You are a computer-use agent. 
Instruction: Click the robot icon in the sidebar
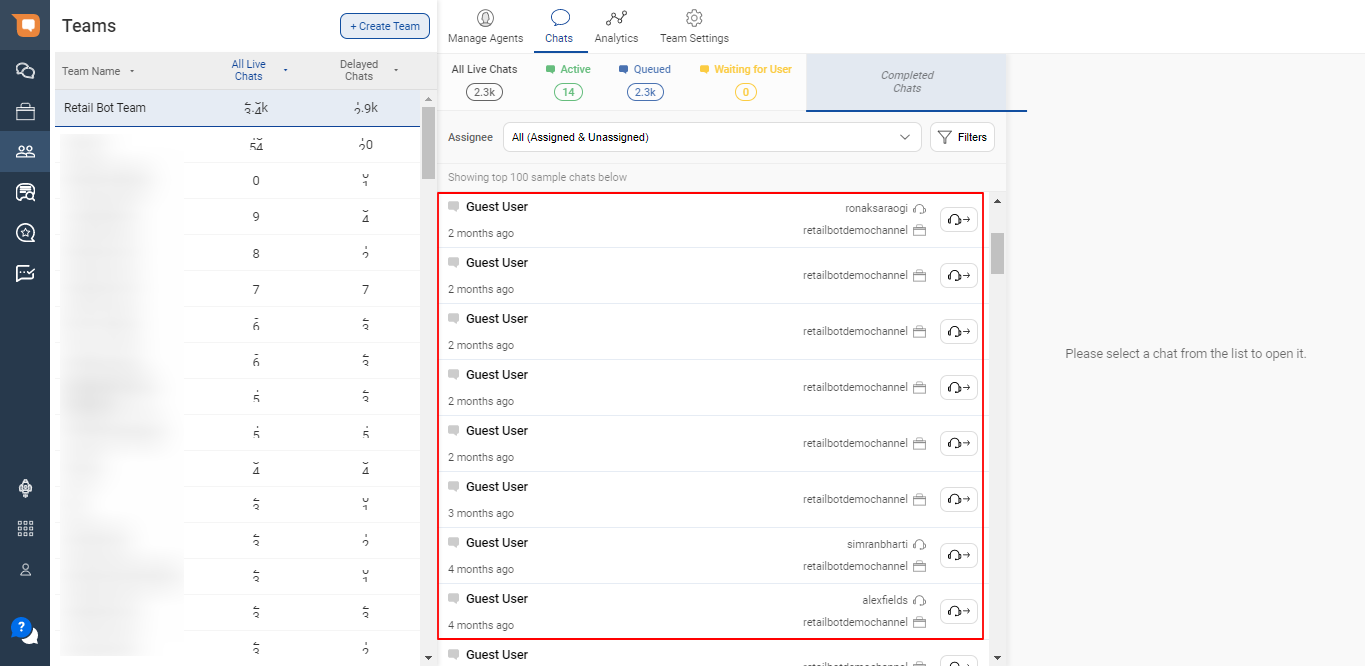[x=26, y=488]
